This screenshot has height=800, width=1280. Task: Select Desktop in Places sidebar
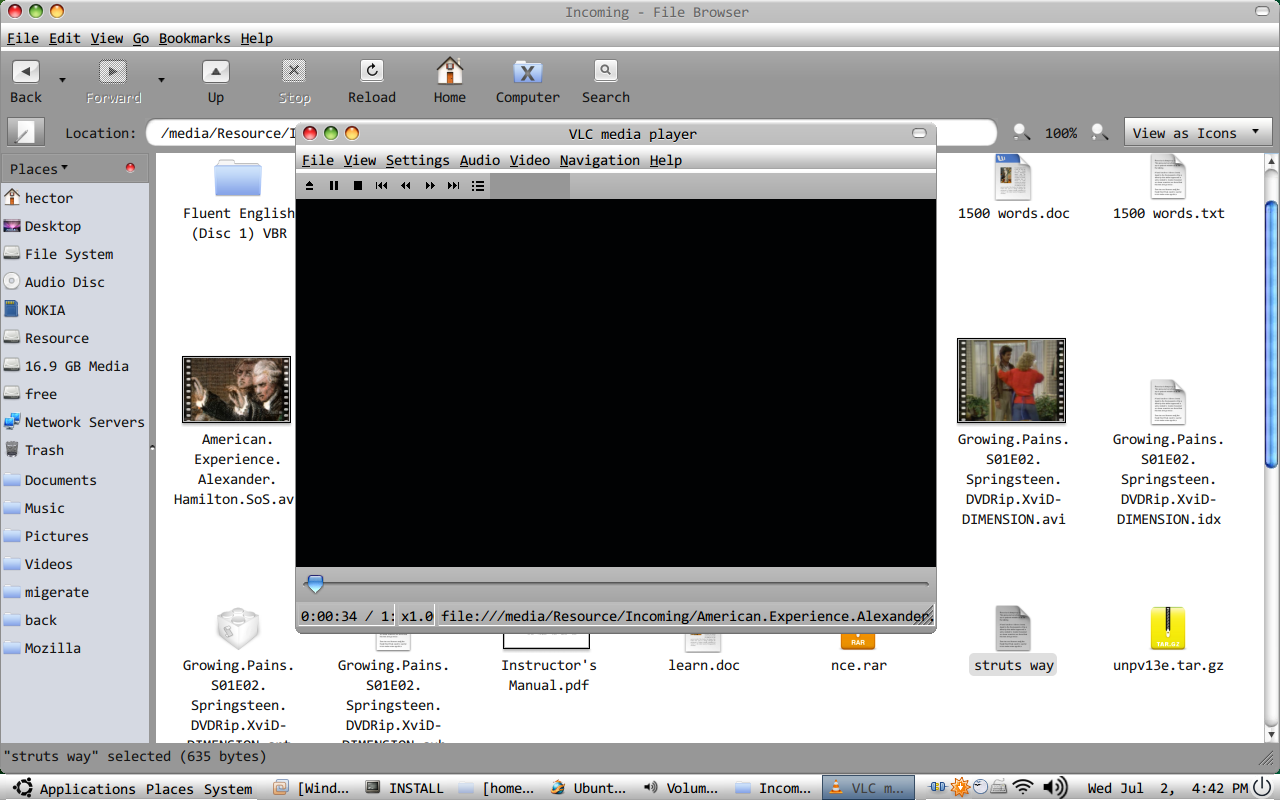75,226
